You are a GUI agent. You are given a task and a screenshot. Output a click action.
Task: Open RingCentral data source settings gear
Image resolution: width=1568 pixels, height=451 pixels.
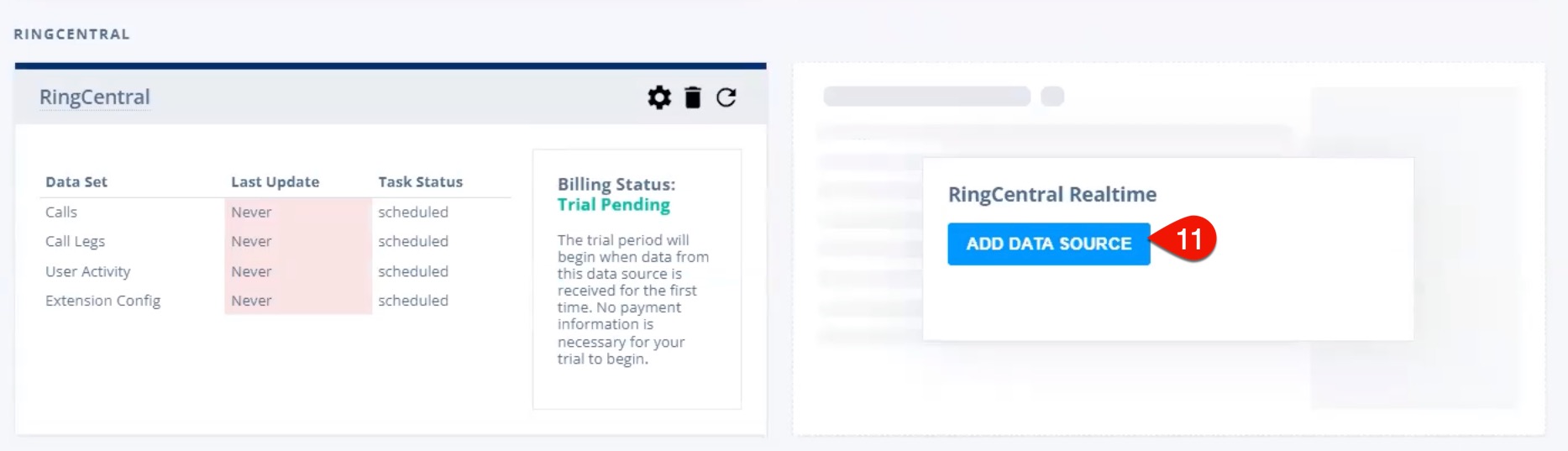coord(659,97)
